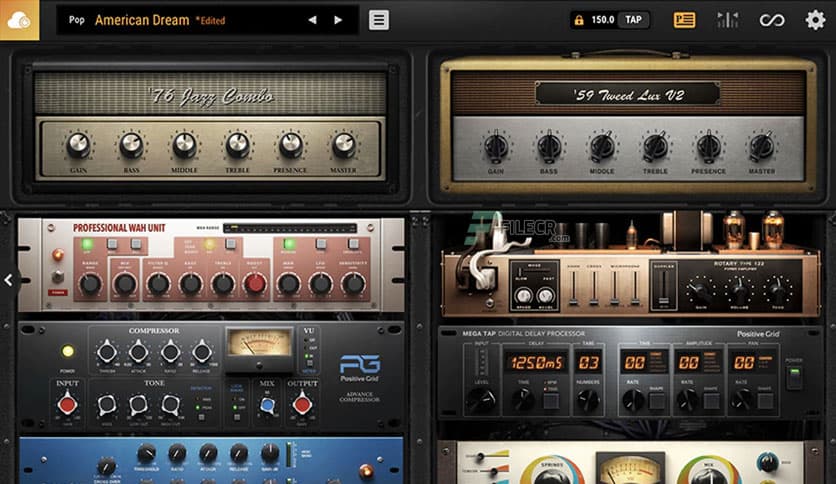Open the output levels mixer icon
Image resolution: width=836 pixels, height=484 pixels.
(x=728, y=20)
